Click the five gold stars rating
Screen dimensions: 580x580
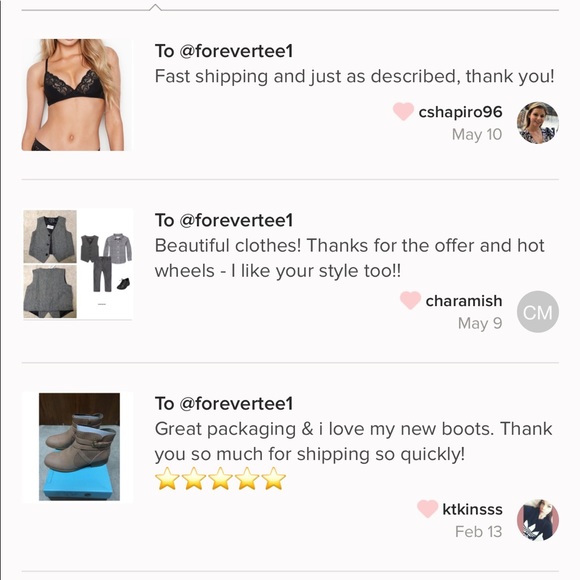click(220, 479)
